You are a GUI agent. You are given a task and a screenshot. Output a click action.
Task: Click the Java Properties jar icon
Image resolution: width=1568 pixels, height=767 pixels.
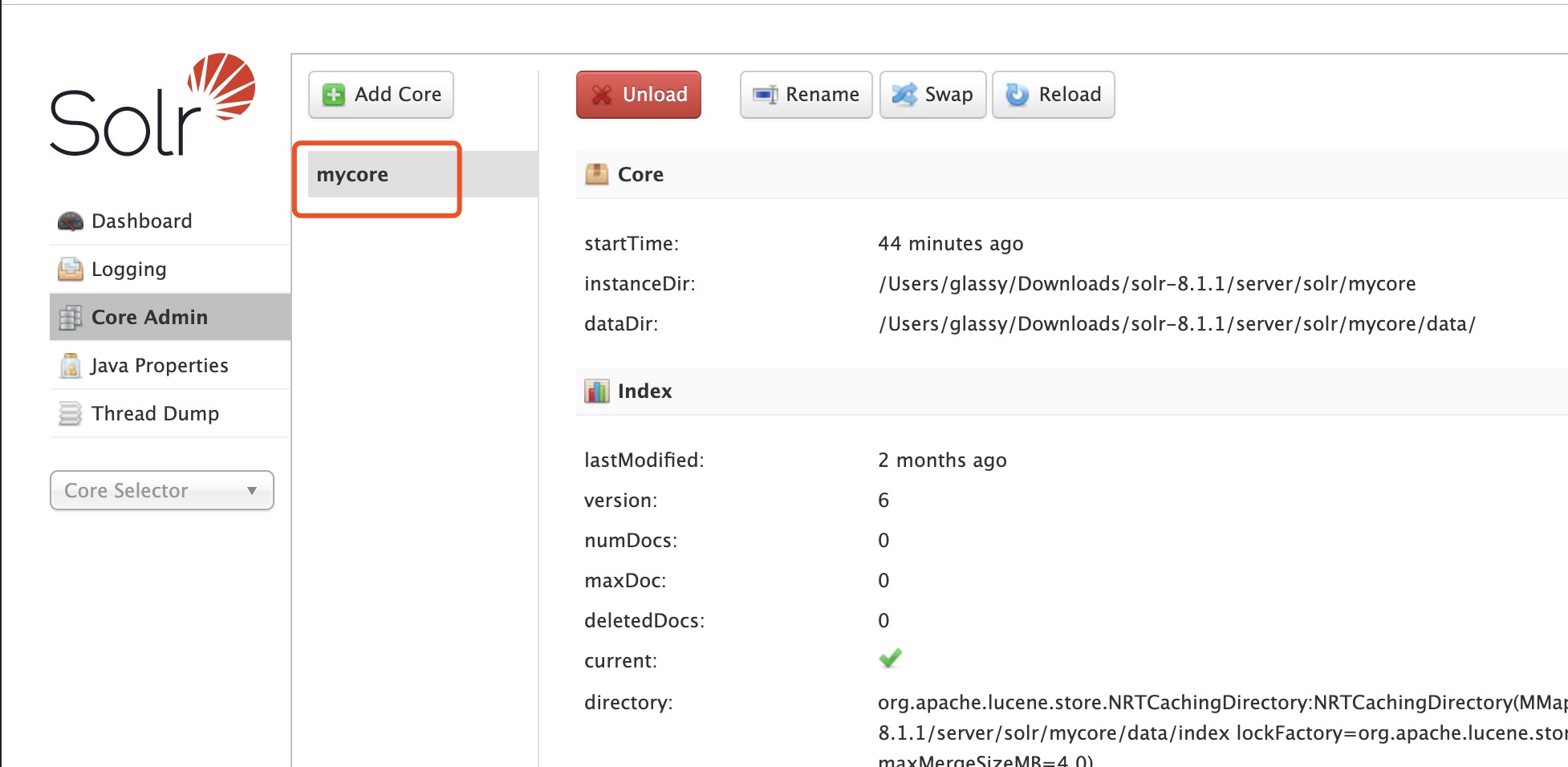pos(71,366)
